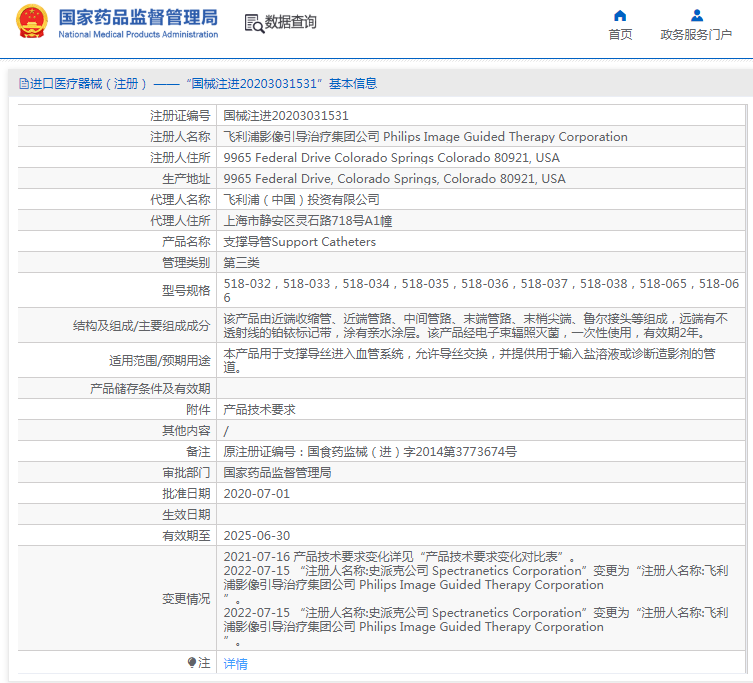Click the 其他内容 slash value
The height and width of the screenshot is (683, 753).
[226, 431]
